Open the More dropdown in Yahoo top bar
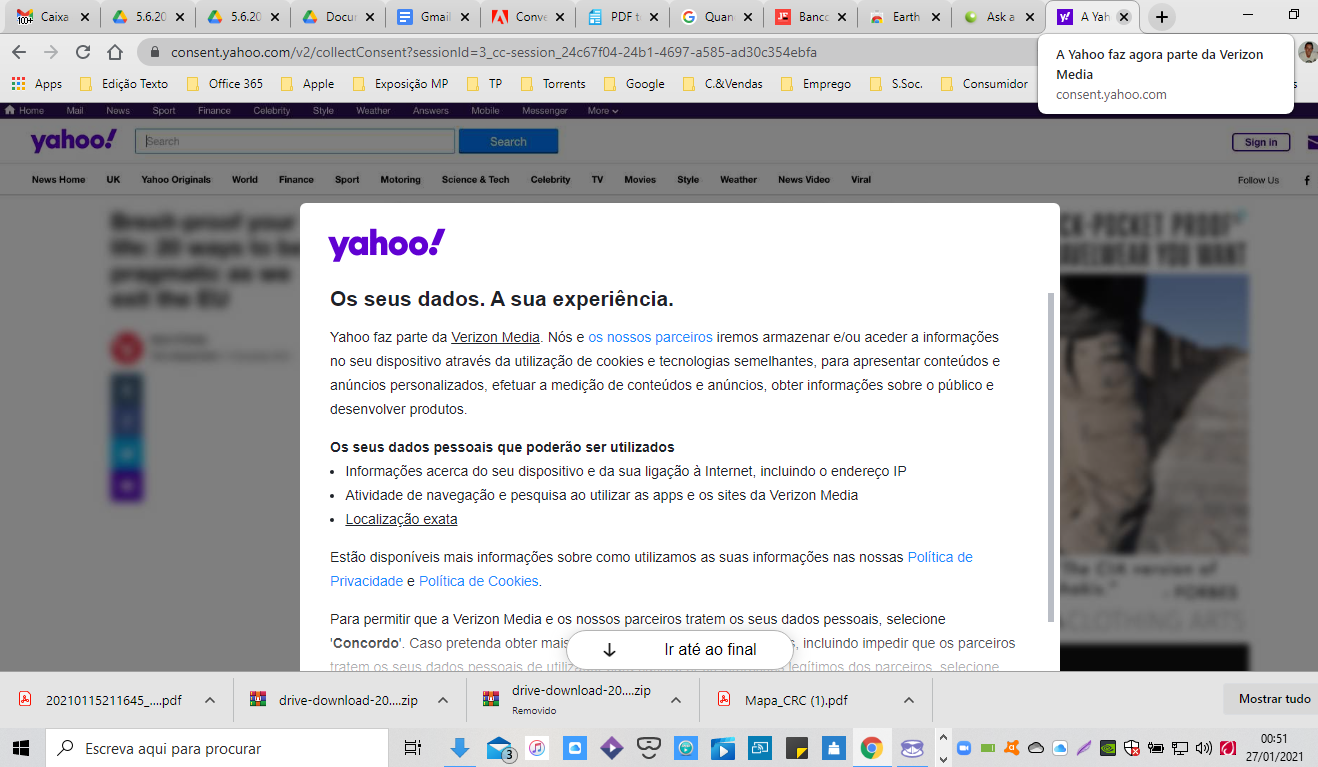This screenshot has width=1318, height=767. pos(603,111)
